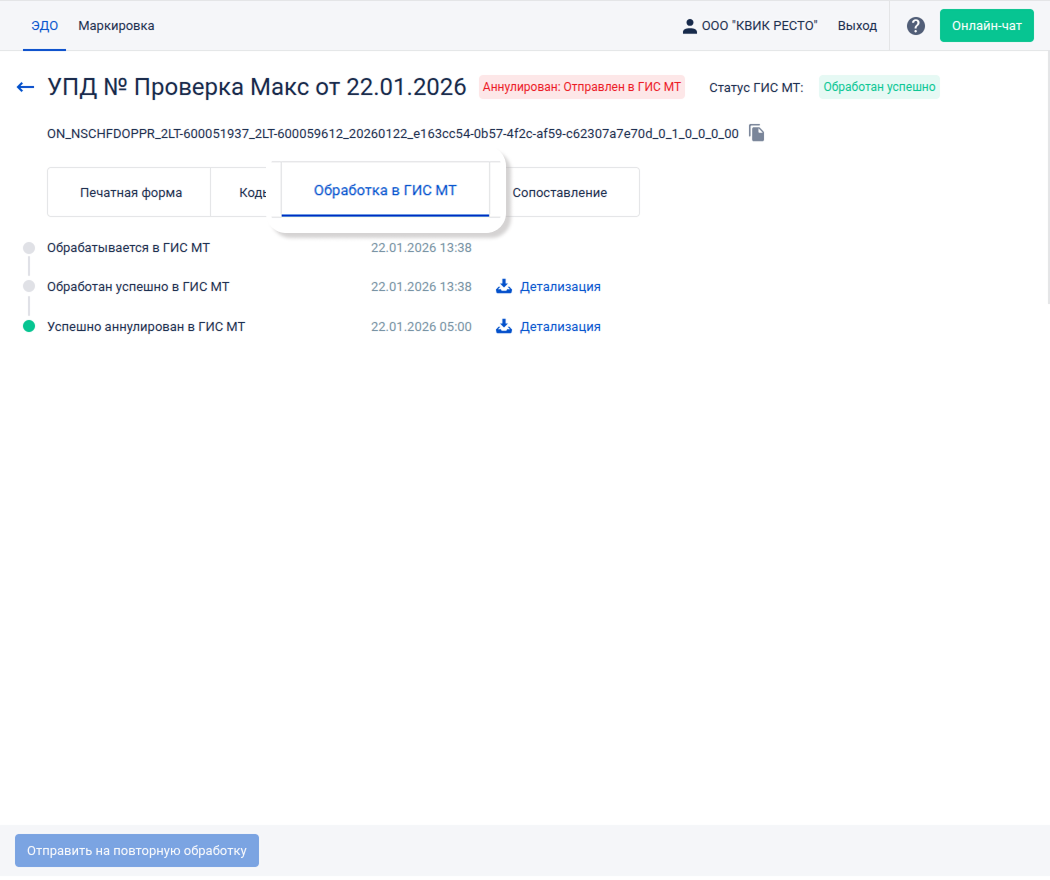Start the Онлайн-чат
Viewport: 1050px width, 880px height.
(986, 26)
